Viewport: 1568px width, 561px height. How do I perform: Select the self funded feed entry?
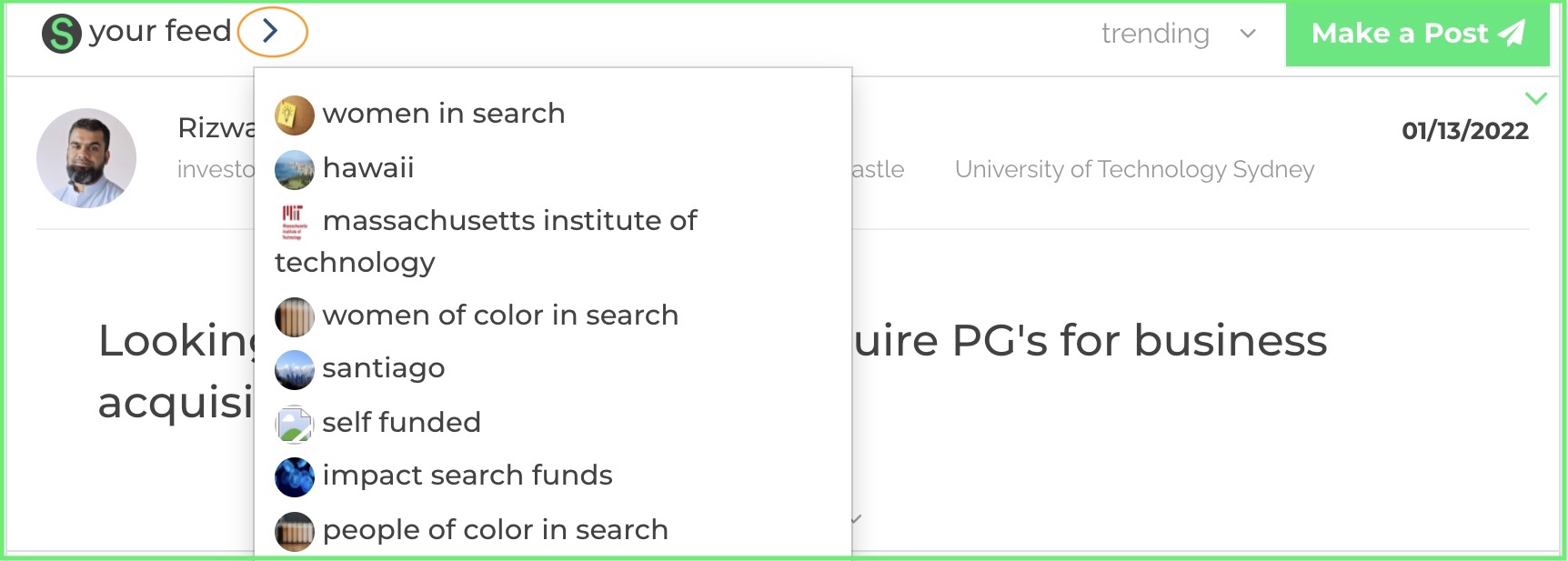click(x=401, y=423)
